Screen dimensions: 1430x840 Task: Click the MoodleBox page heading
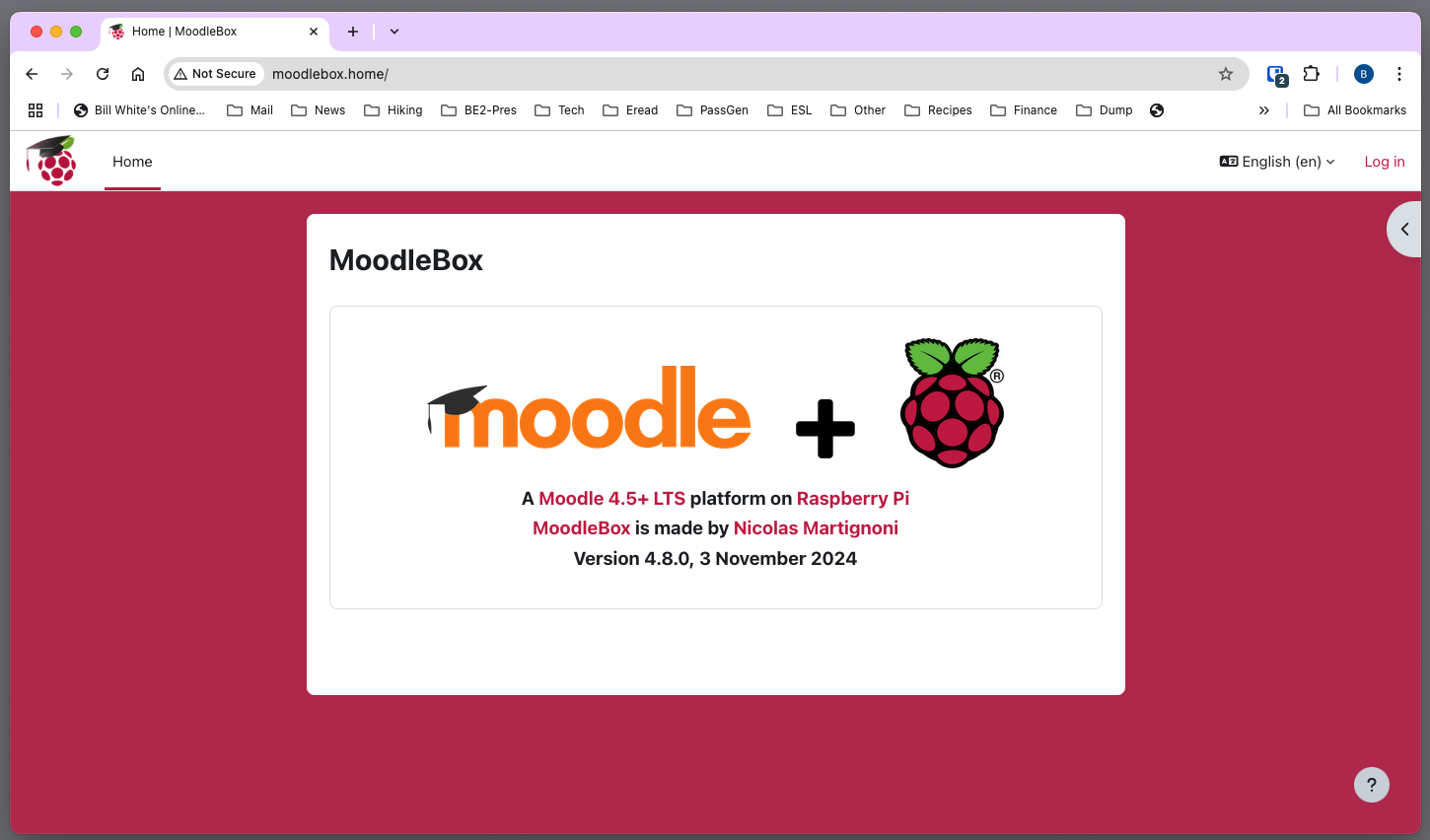[406, 260]
